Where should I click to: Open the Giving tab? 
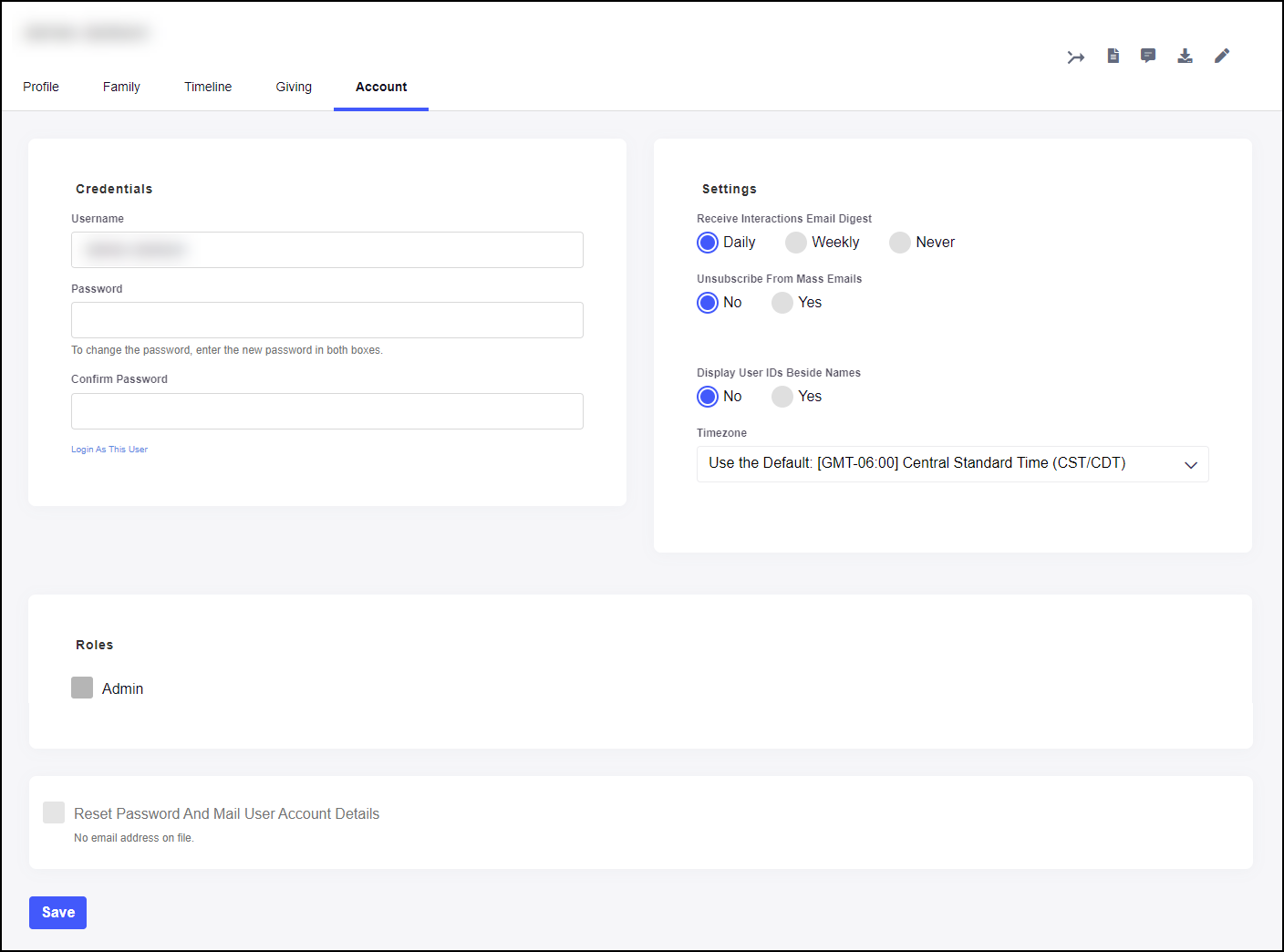tap(294, 88)
